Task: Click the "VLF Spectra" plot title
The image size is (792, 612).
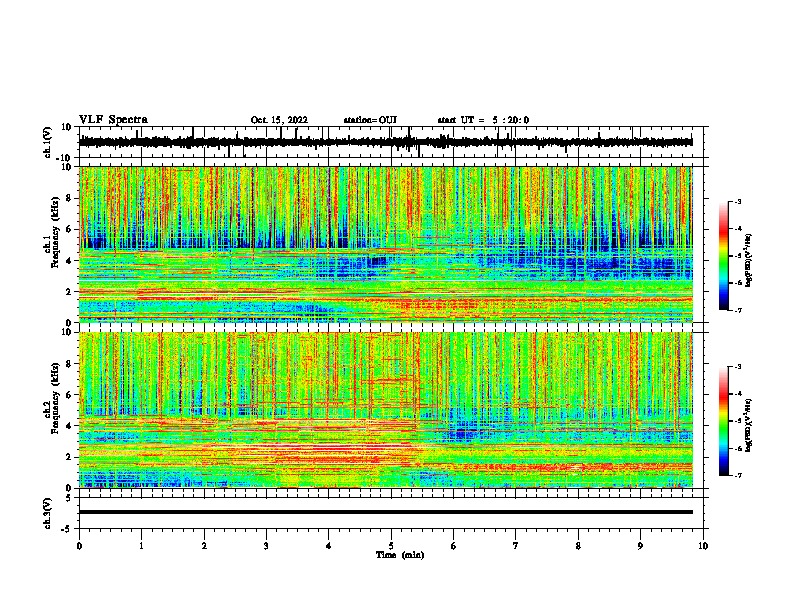Action: [x=113, y=120]
